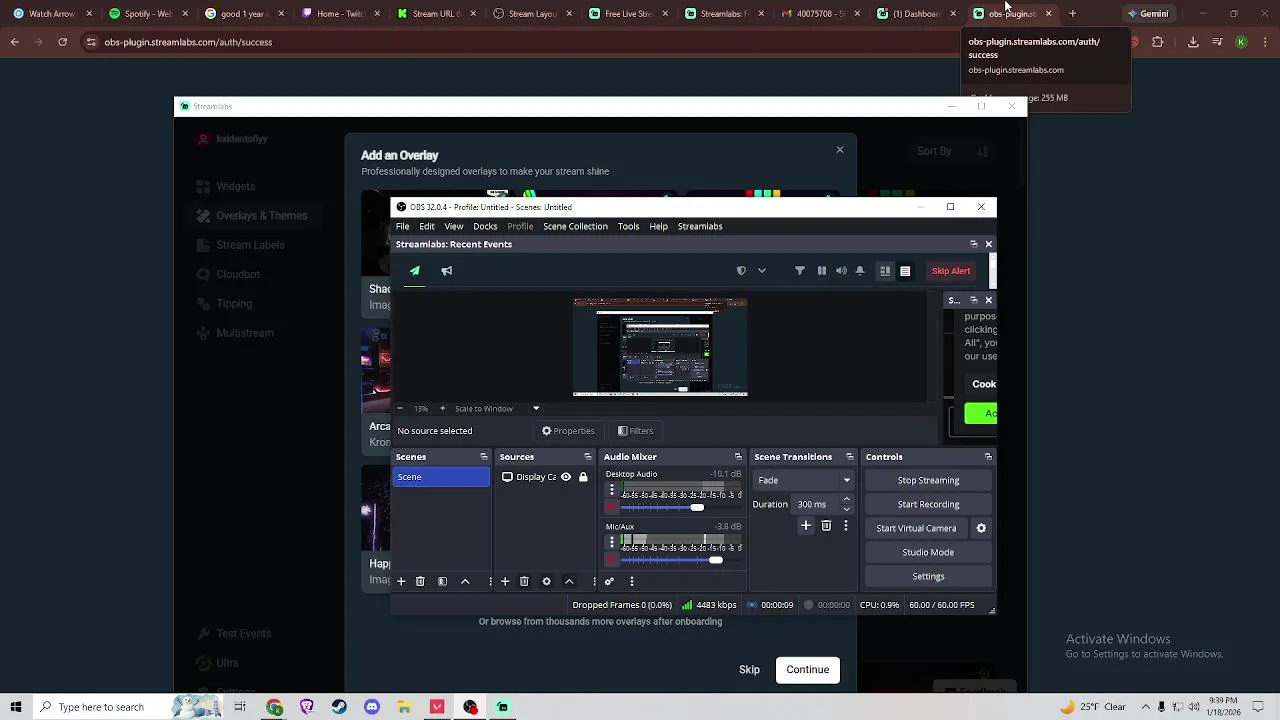The height and width of the screenshot is (720, 1280).
Task: Switch to the list layout view in Recent Events
Action: 905,271
